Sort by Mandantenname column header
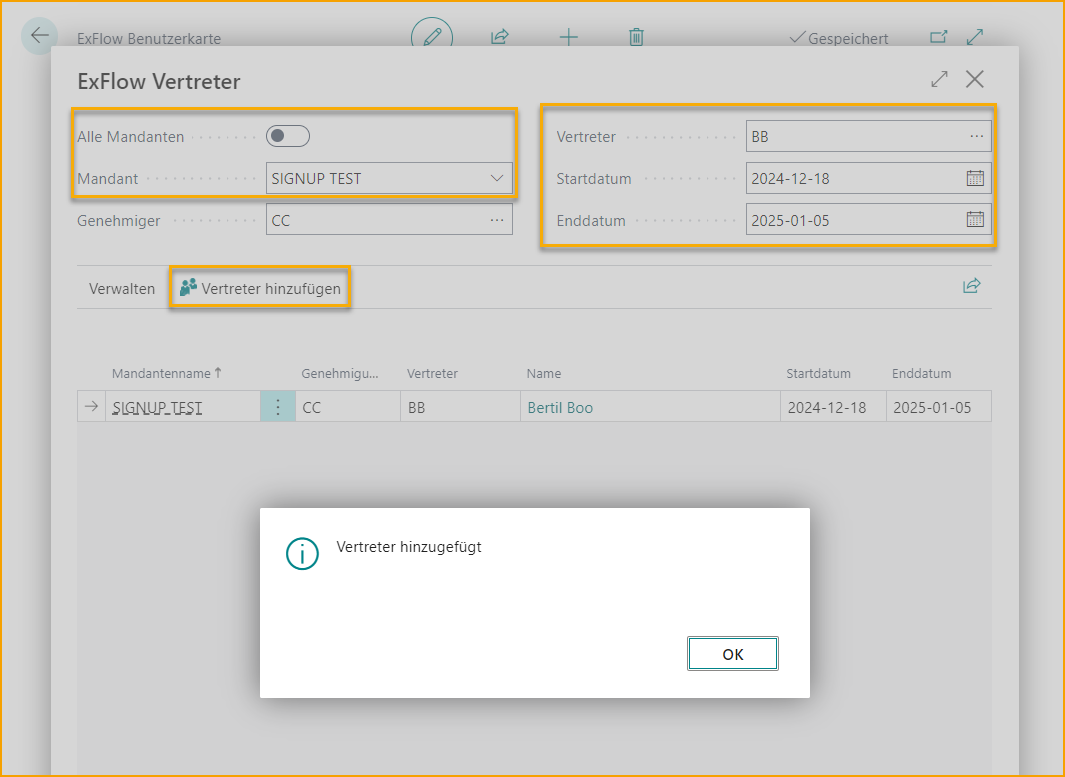The width and height of the screenshot is (1065, 777). [x=161, y=373]
